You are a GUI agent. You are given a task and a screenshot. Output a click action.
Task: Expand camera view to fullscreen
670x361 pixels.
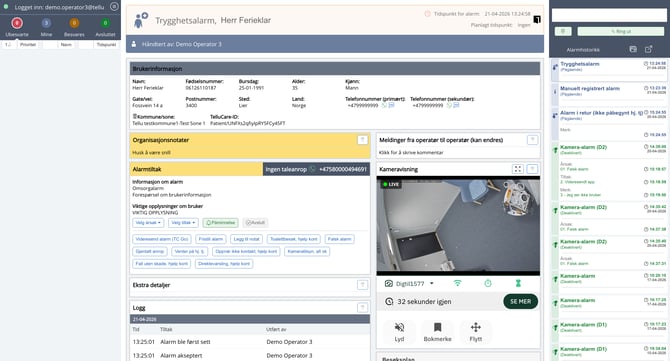[x=517, y=169]
